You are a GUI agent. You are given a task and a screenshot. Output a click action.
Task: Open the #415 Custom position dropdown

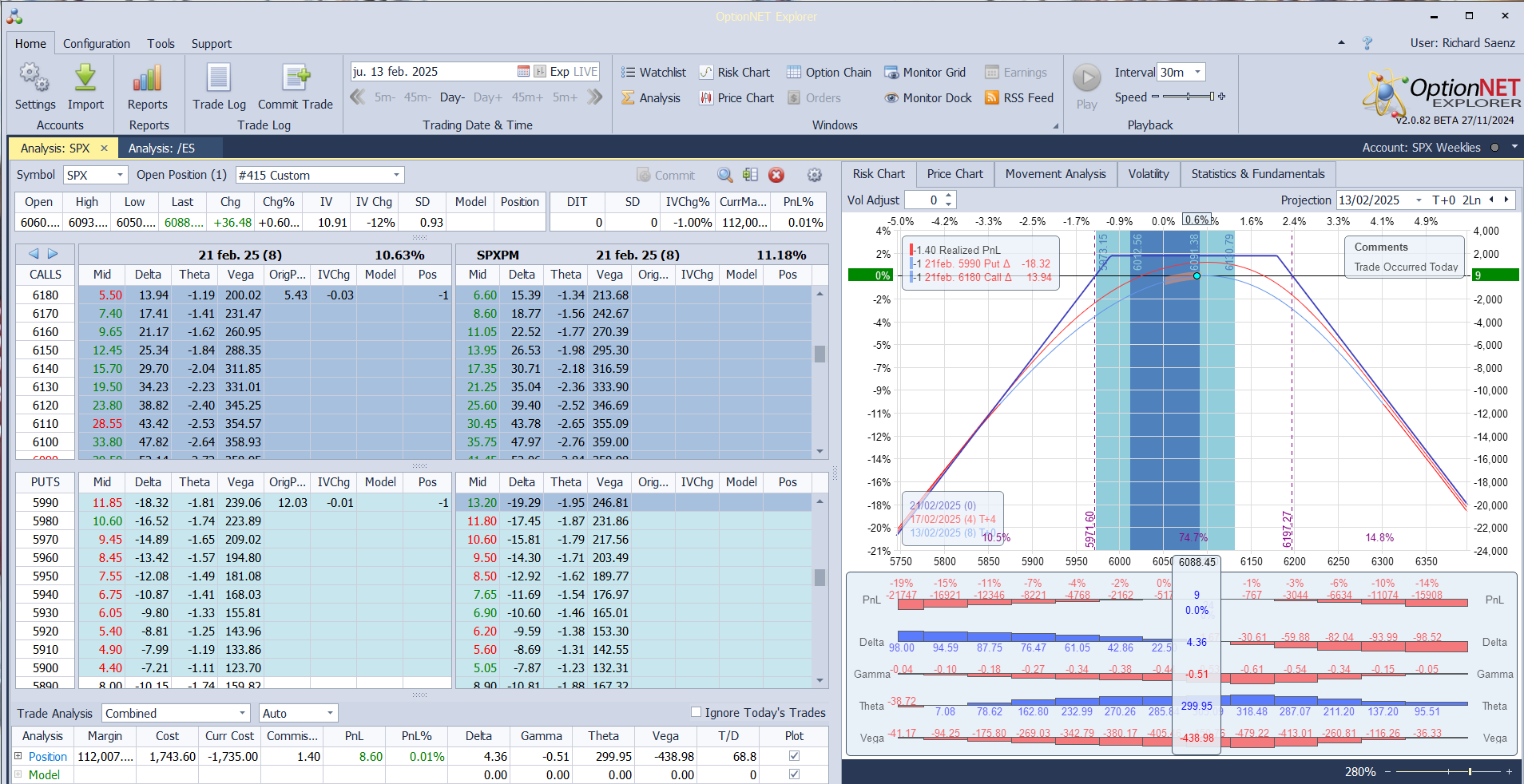coord(396,176)
